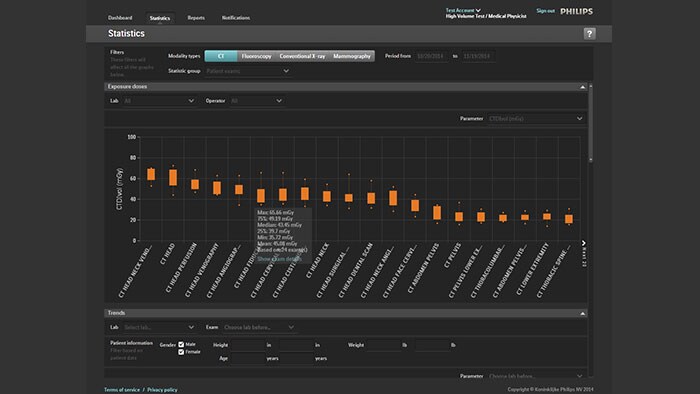The width and height of the screenshot is (700, 394).
Task: Click the 'CT HEAD NECK' axis label
Action: [x=317, y=261]
